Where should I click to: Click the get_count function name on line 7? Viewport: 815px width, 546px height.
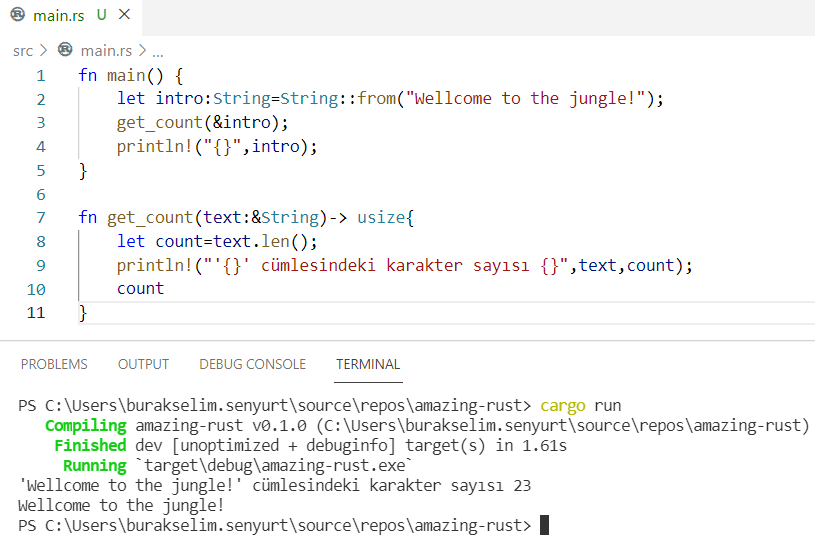(148, 218)
